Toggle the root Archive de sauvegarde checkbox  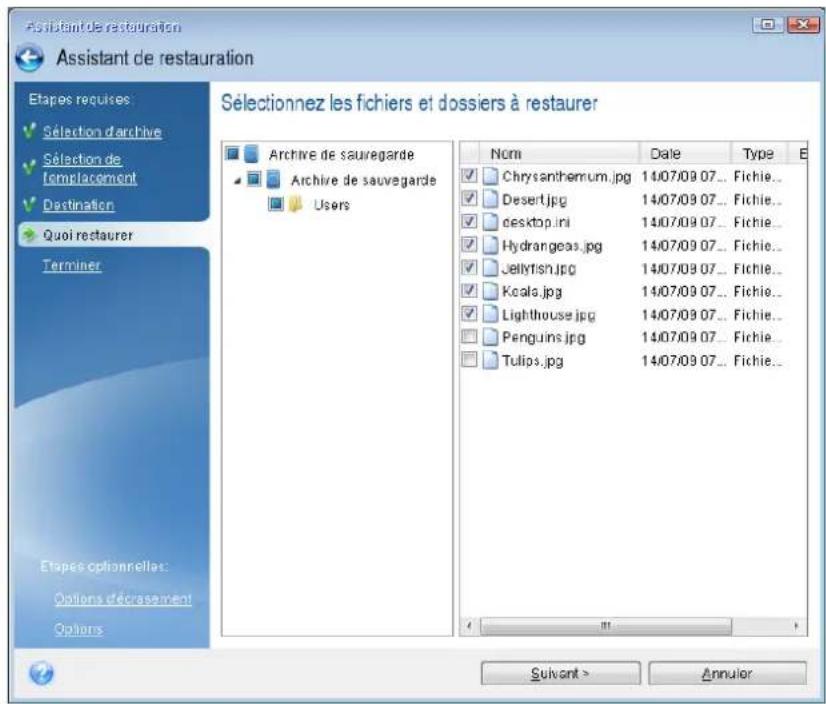pos(232,154)
